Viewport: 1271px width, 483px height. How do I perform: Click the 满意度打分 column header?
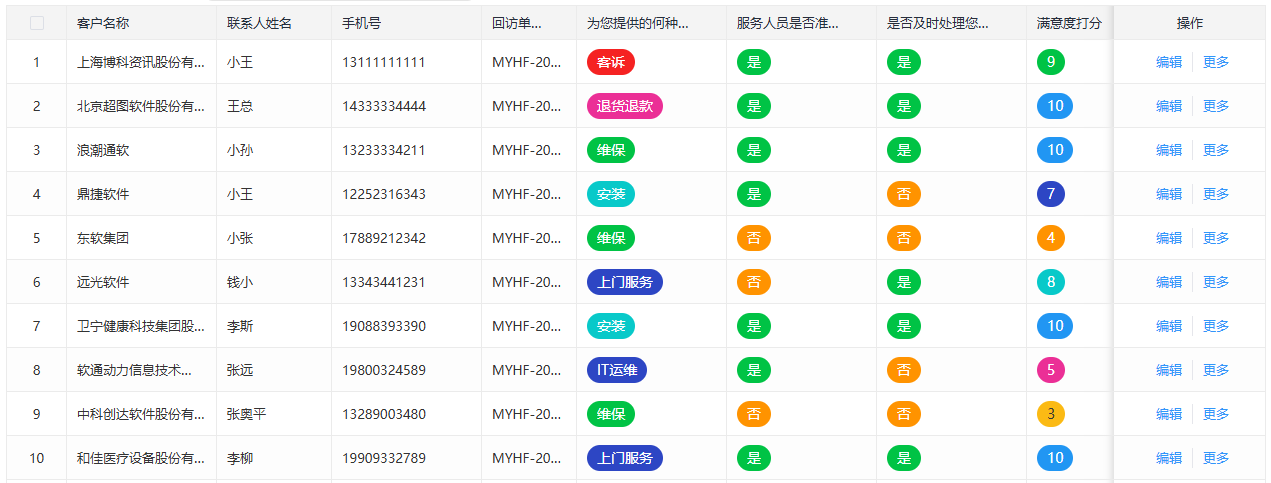(x=1069, y=23)
